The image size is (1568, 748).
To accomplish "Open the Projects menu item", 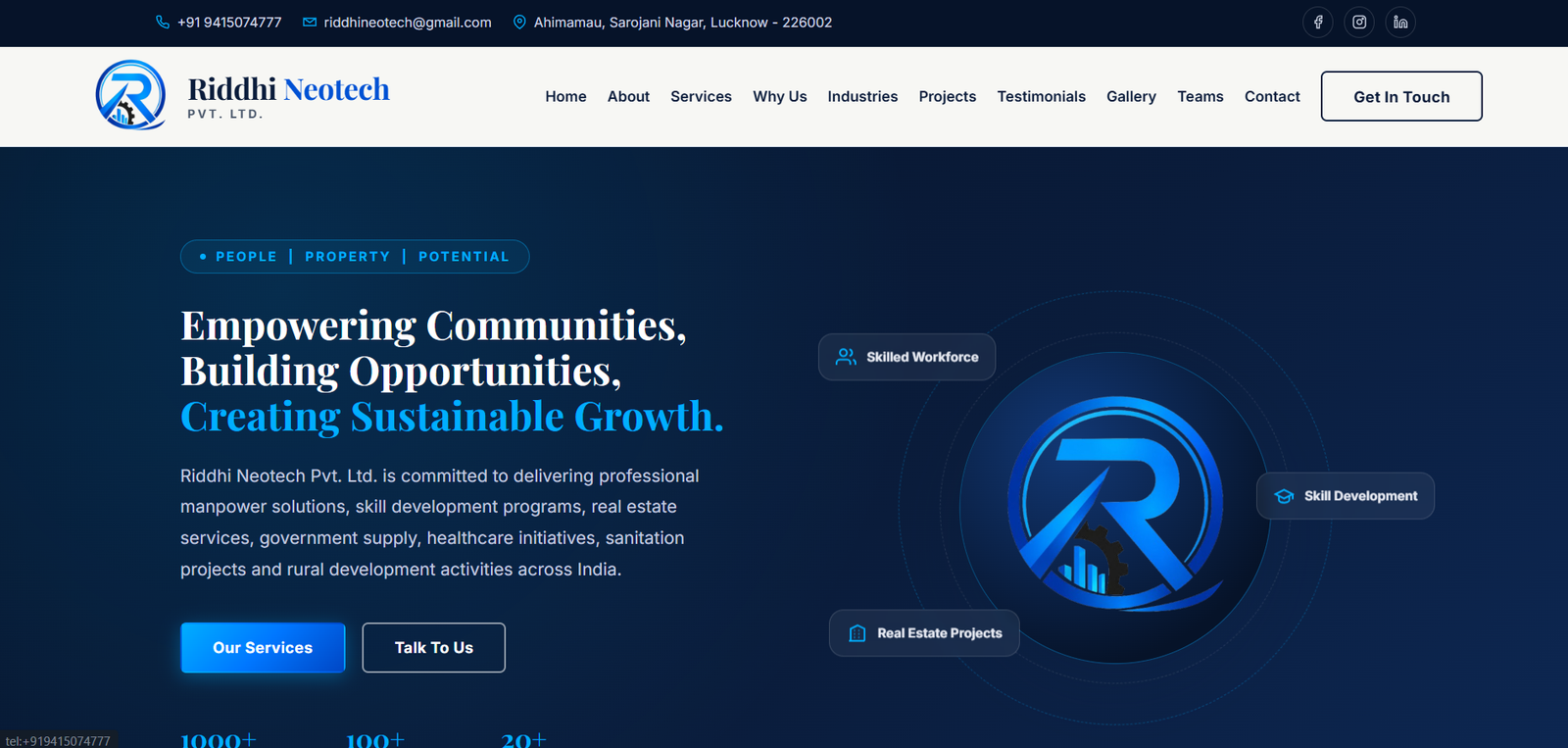I will [948, 96].
